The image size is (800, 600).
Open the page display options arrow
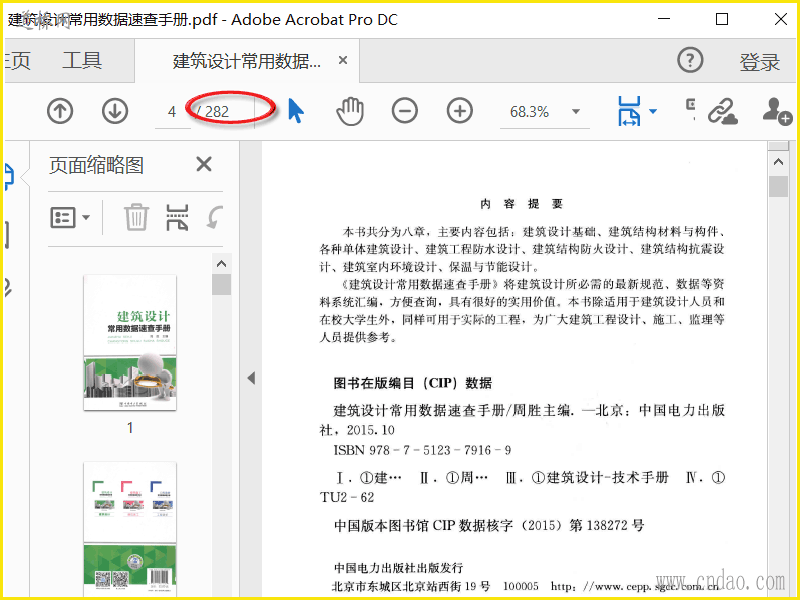click(x=653, y=111)
